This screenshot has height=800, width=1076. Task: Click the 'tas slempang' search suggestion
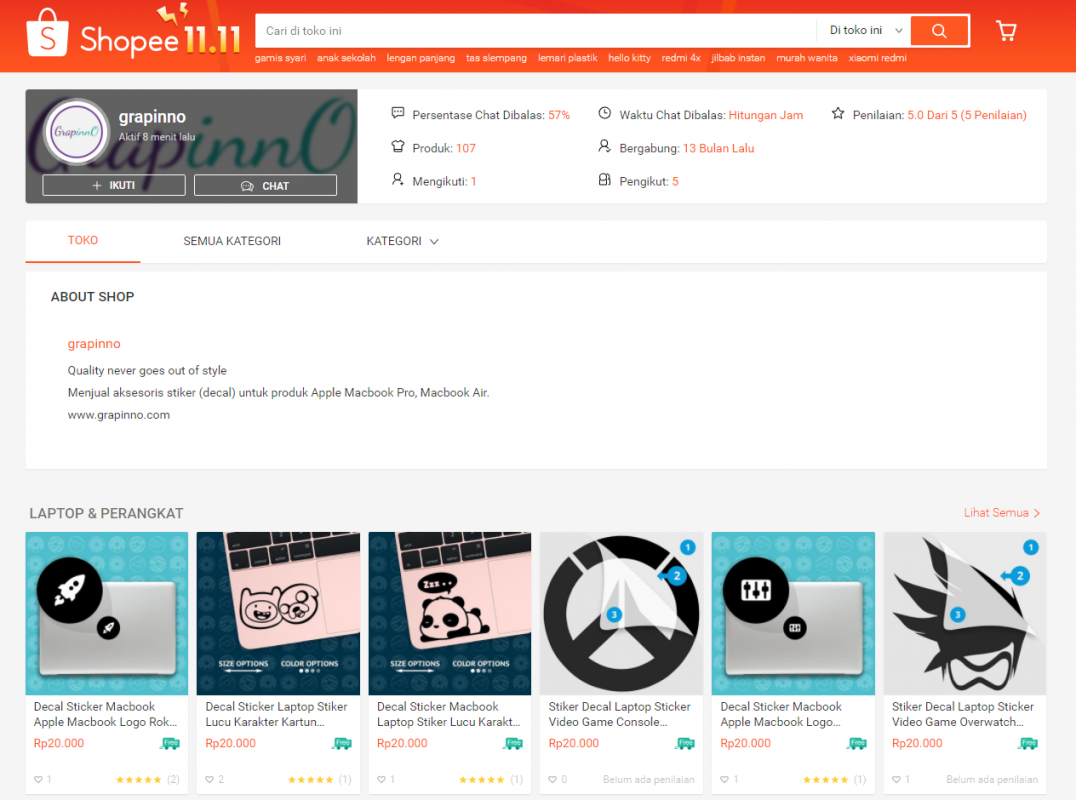(x=496, y=58)
